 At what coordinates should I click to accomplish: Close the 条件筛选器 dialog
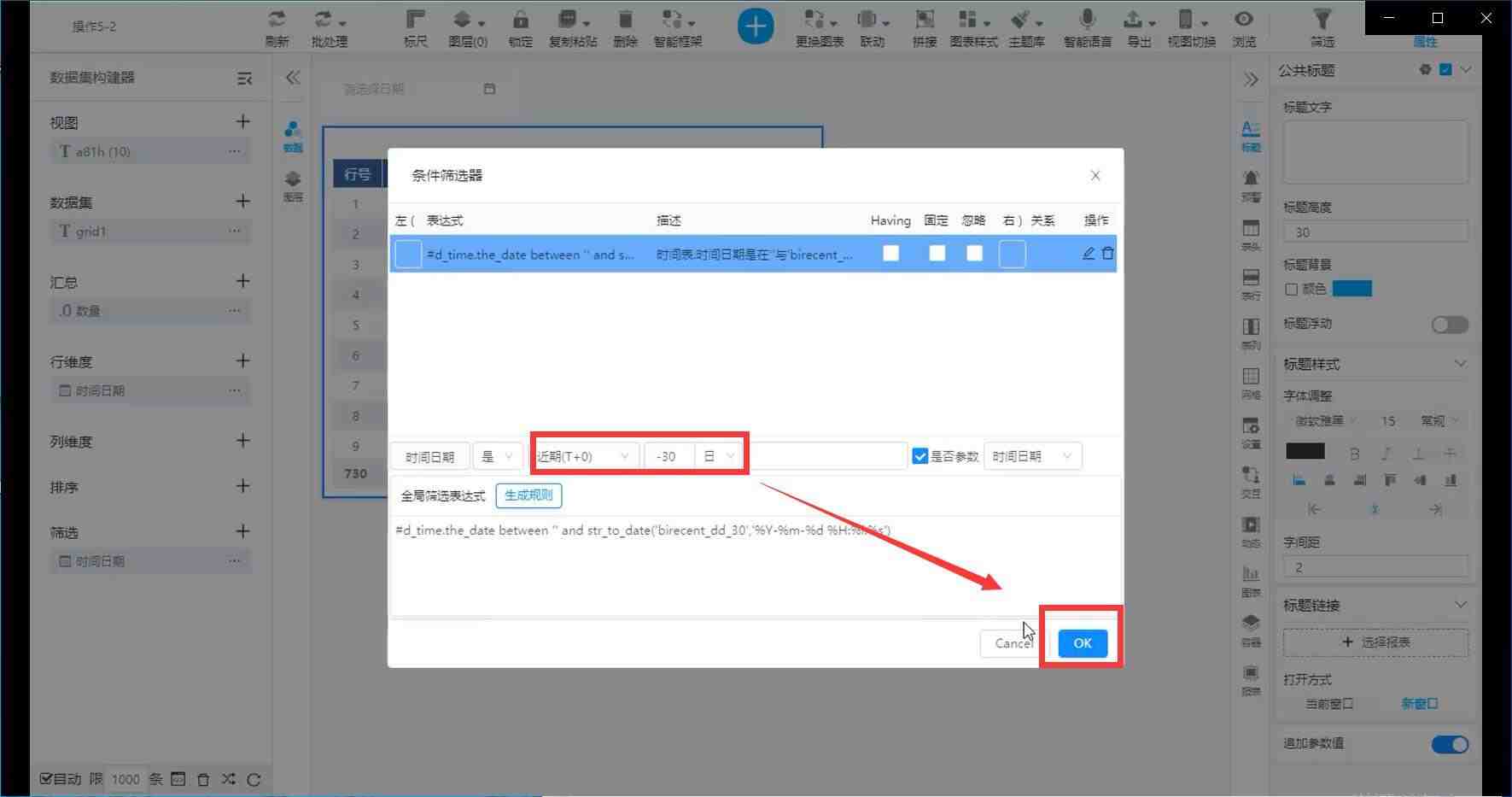pos(1095,175)
